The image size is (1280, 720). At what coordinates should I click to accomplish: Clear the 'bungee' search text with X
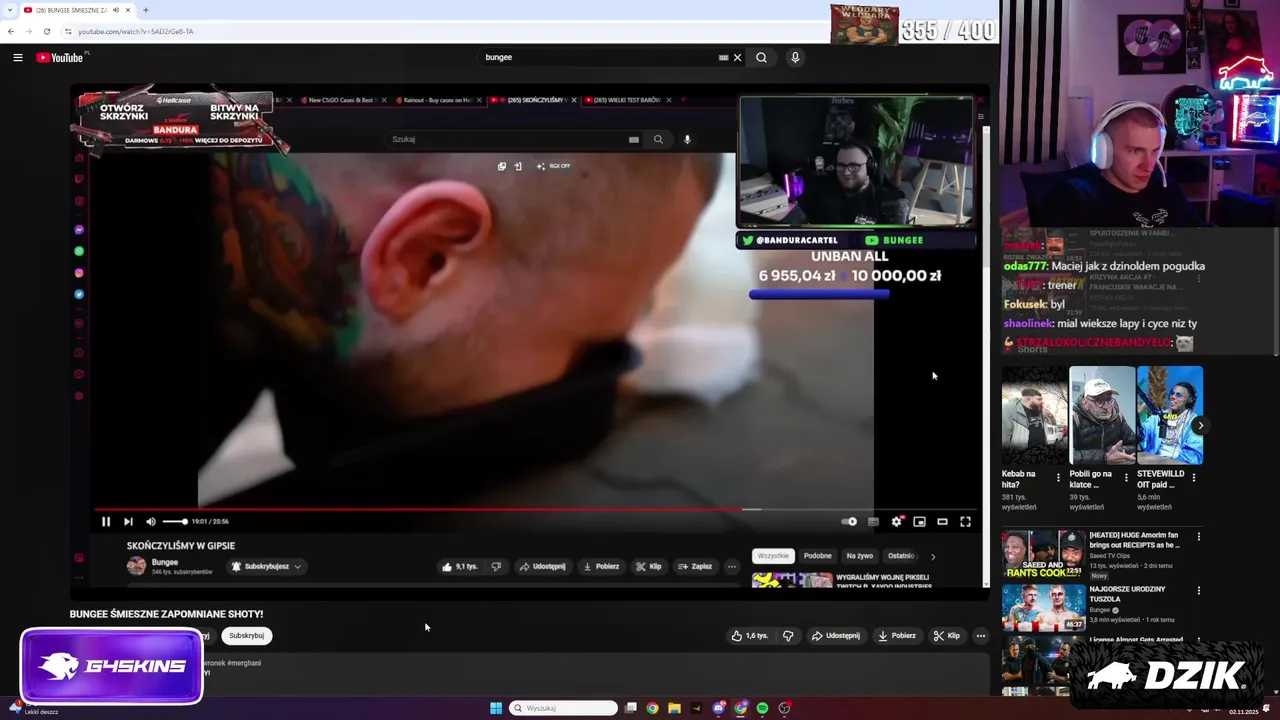coord(737,58)
